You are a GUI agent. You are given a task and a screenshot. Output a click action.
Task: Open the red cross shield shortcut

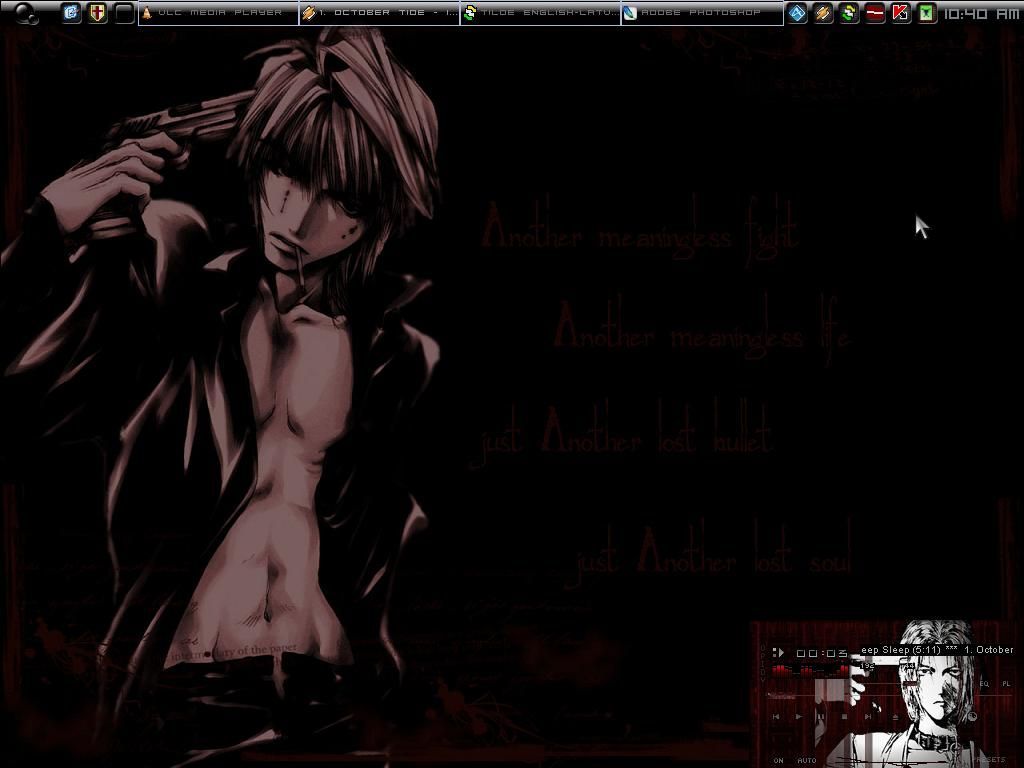click(x=97, y=12)
